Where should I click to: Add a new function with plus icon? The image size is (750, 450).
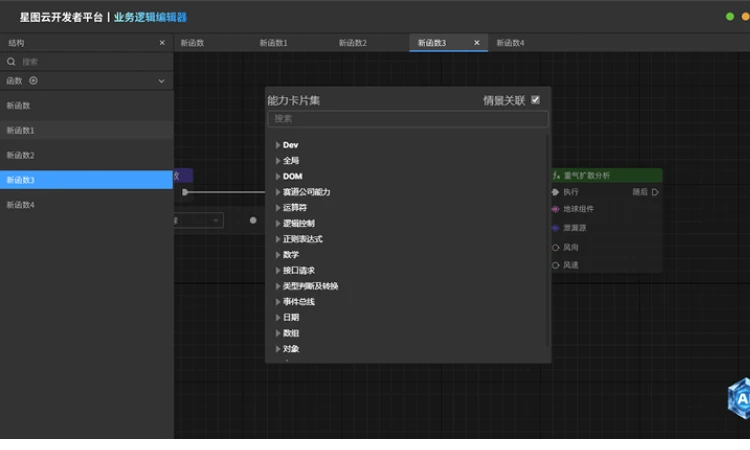[x=33, y=80]
